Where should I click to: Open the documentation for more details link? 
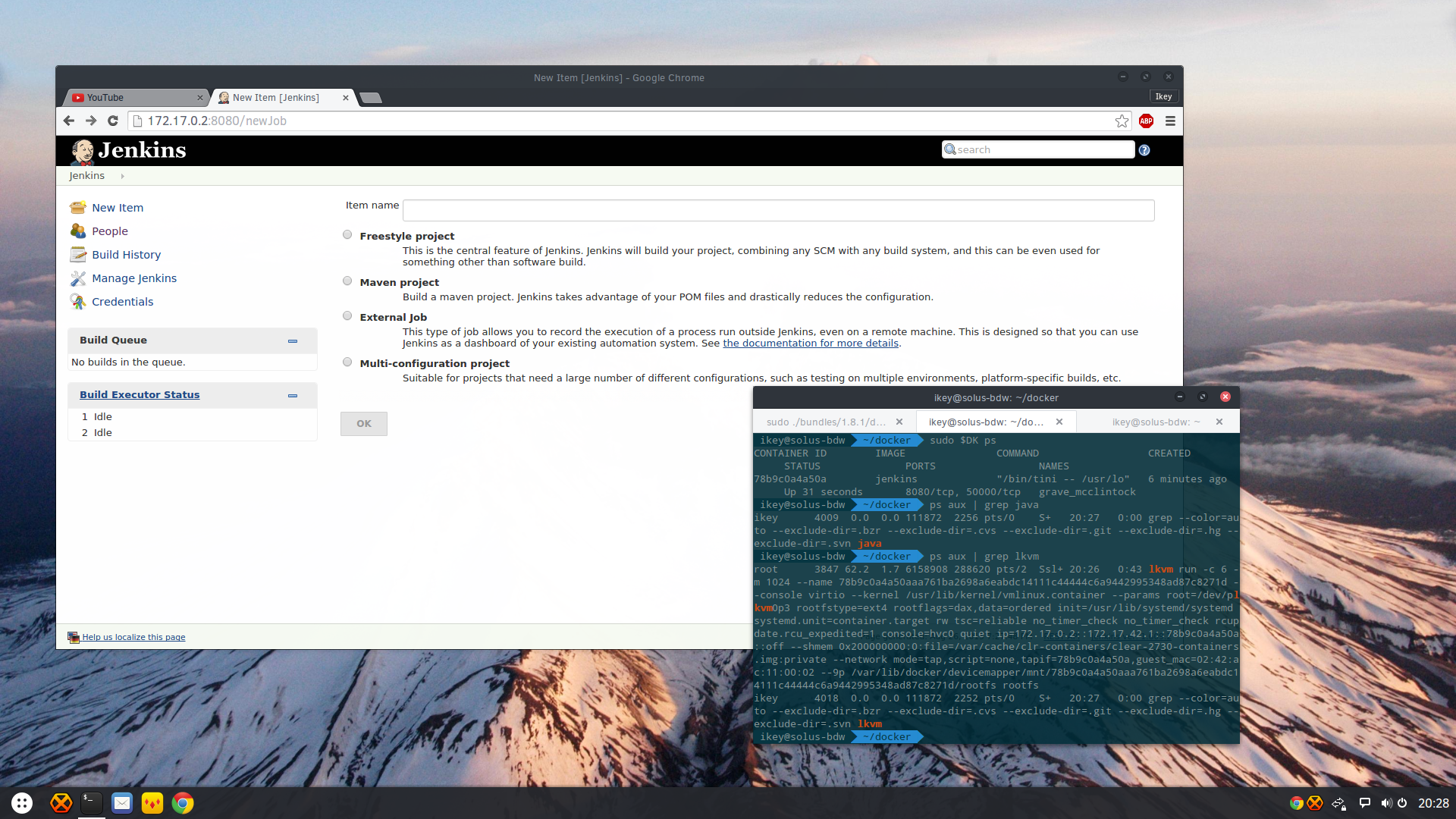(x=811, y=344)
